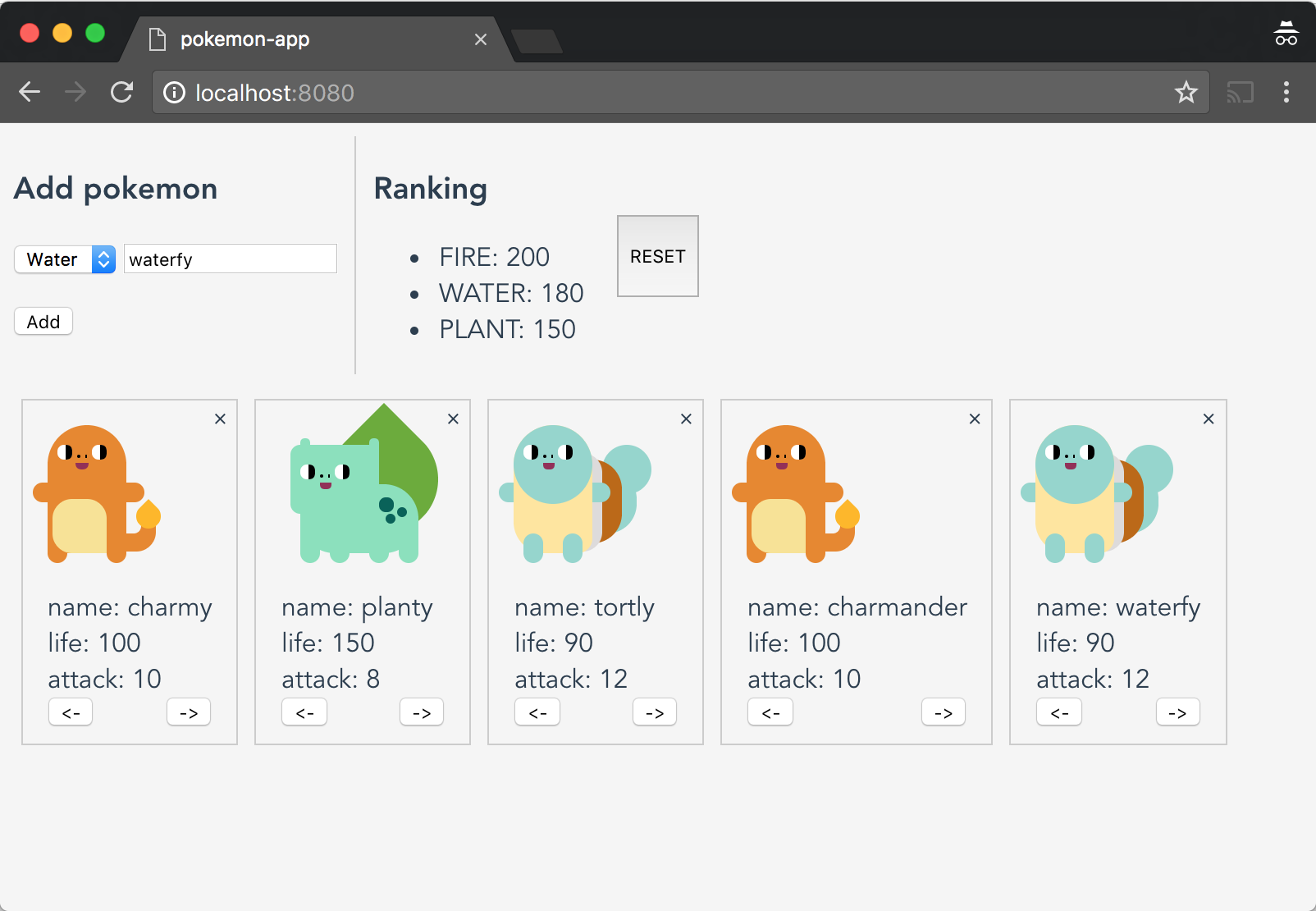Click the 'name: tortly' text
Screen dimensions: 1316x911
click(584, 607)
